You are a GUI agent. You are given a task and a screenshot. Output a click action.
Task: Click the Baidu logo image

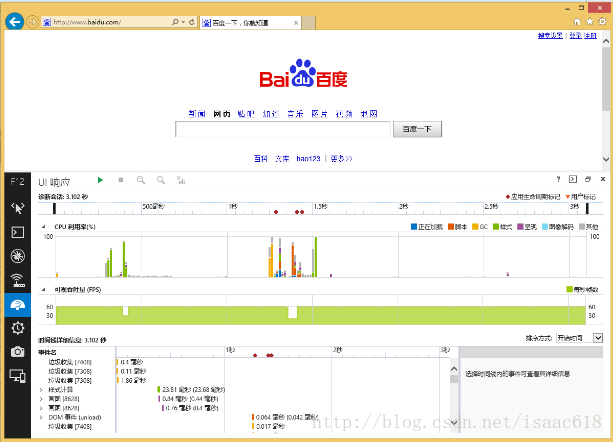303,73
